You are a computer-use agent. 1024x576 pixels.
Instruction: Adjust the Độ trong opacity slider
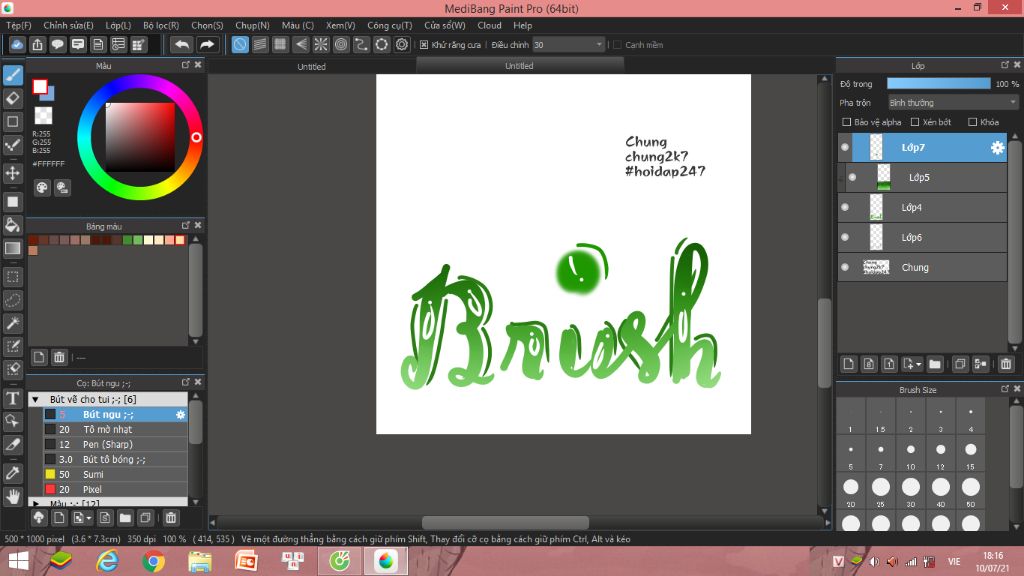(938, 84)
